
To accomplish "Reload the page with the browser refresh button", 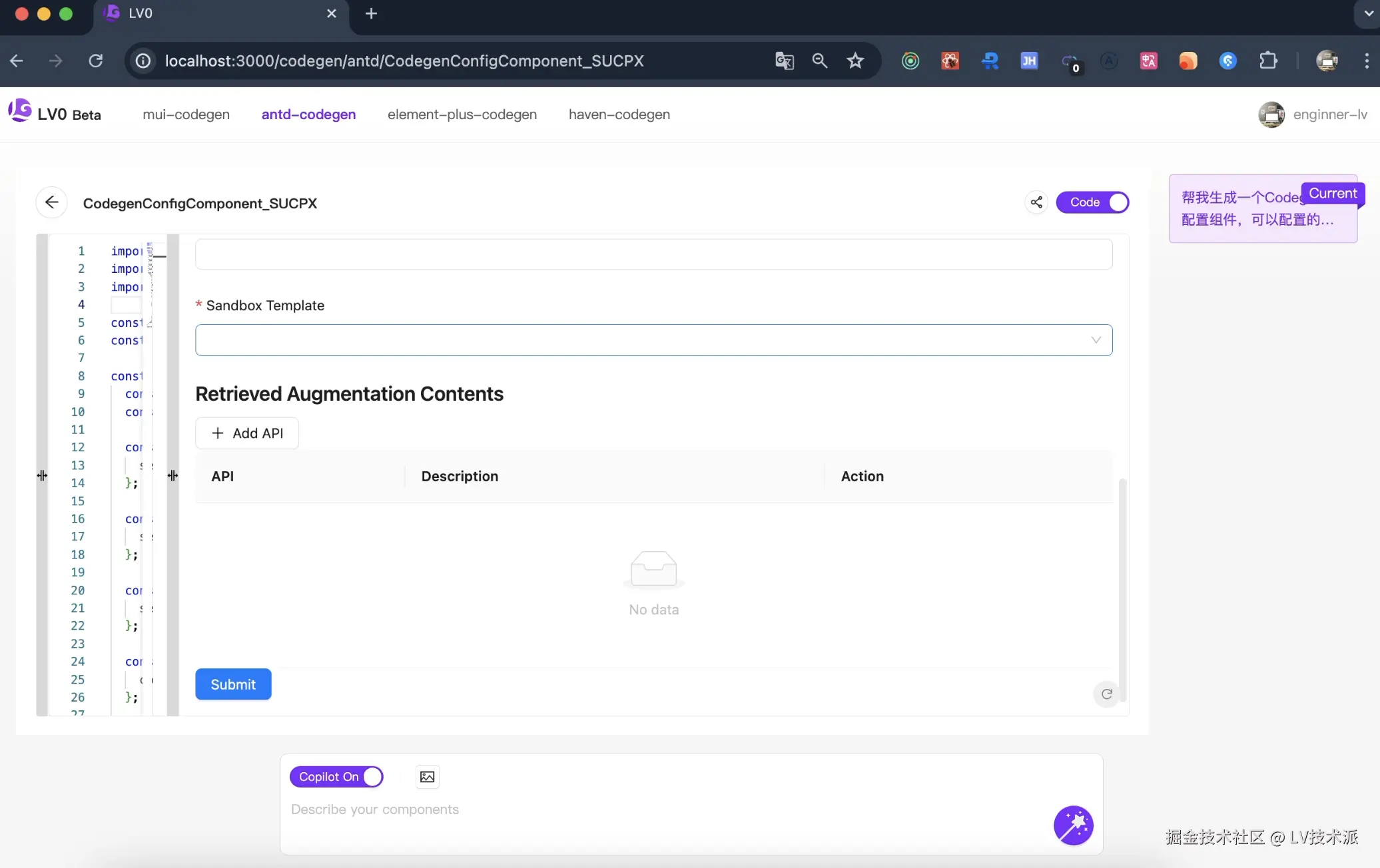I will tap(96, 61).
